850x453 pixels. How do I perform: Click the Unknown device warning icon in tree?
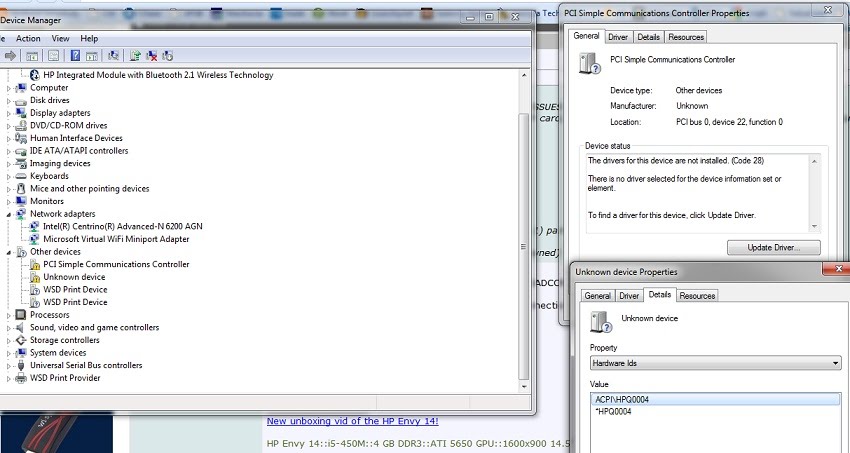[35, 277]
